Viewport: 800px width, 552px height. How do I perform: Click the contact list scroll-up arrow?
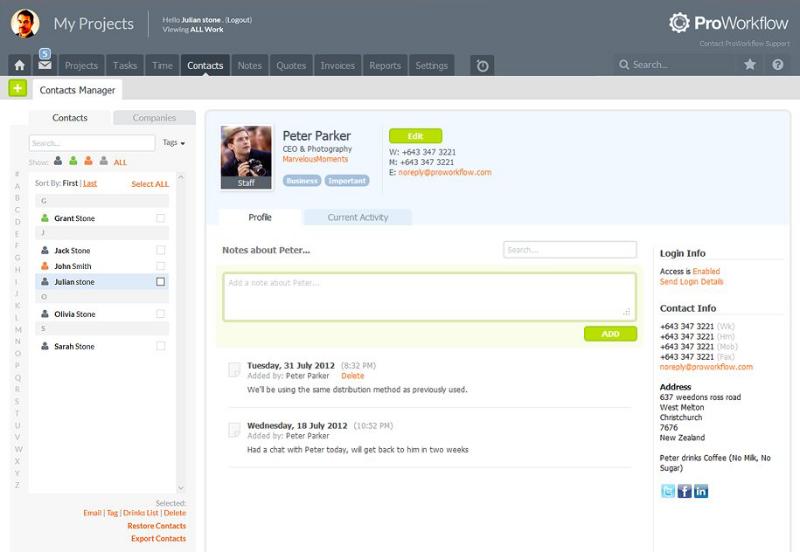[181, 177]
